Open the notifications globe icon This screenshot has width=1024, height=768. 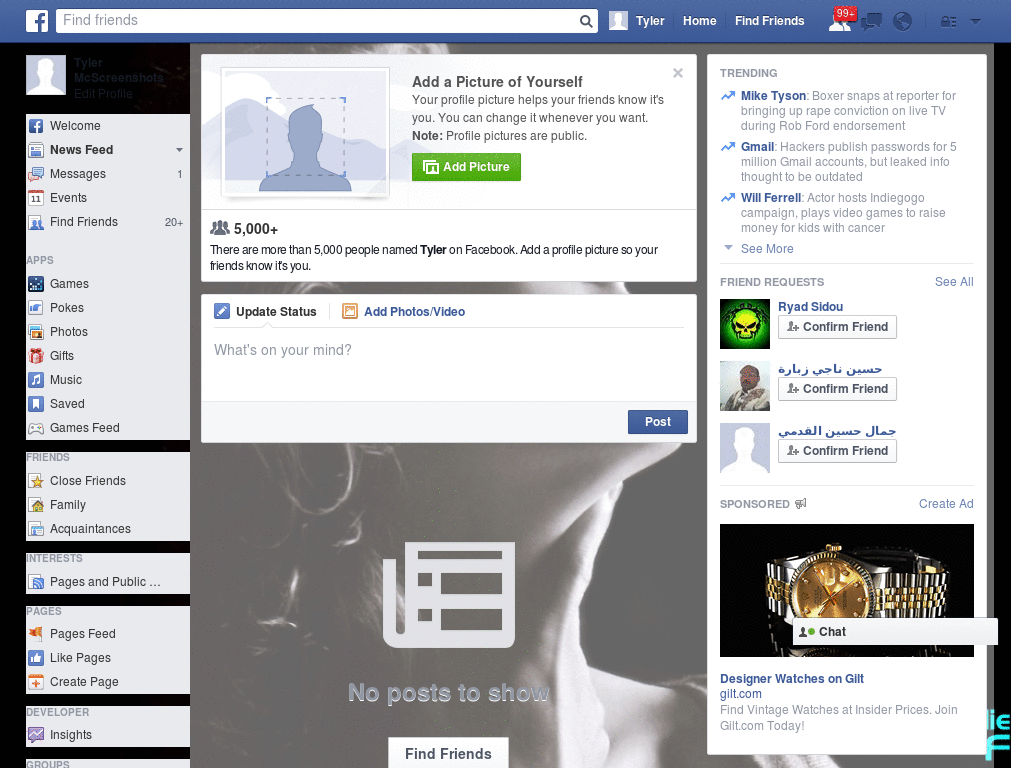903,22
